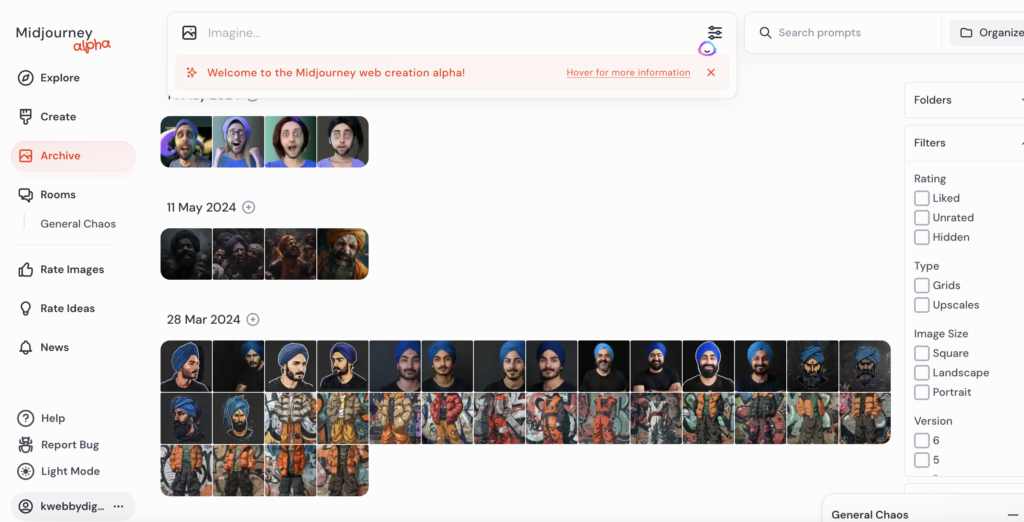Minimize the General Chaos chat panel
This screenshot has height=522, width=1024.
tap(1013, 515)
